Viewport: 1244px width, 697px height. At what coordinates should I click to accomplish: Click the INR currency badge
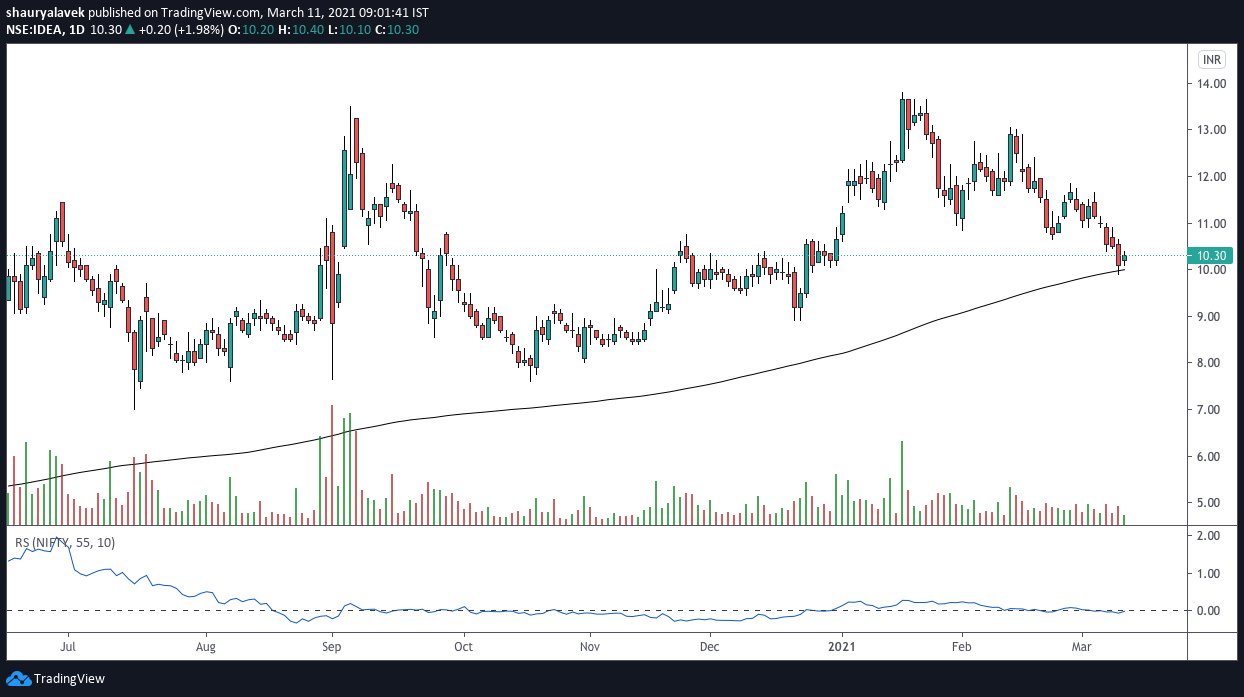point(1212,59)
